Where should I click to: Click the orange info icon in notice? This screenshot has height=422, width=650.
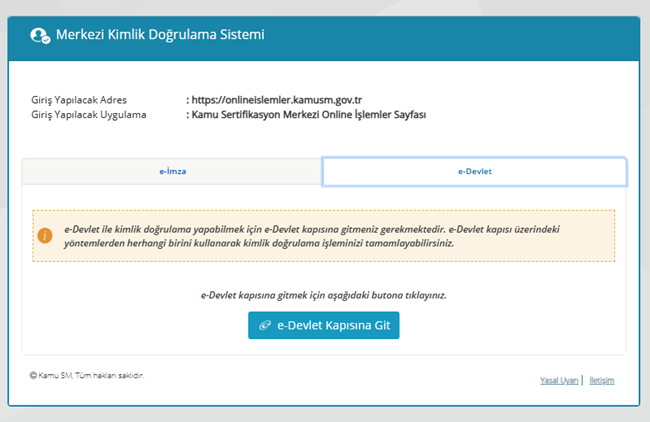(x=45, y=235)
